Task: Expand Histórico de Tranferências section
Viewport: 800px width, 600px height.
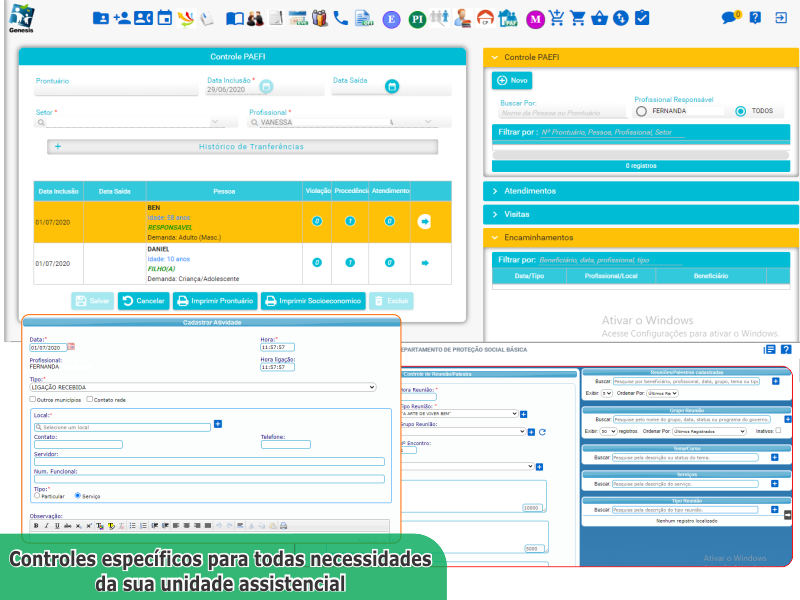Action: 242,147
